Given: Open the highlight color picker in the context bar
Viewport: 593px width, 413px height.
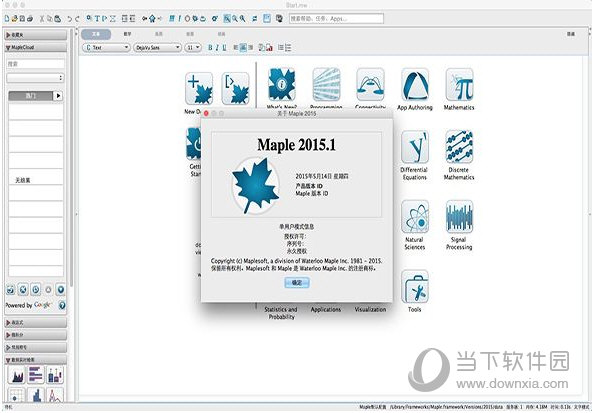Looking at the screenshot, I should (x=269, y=48).
